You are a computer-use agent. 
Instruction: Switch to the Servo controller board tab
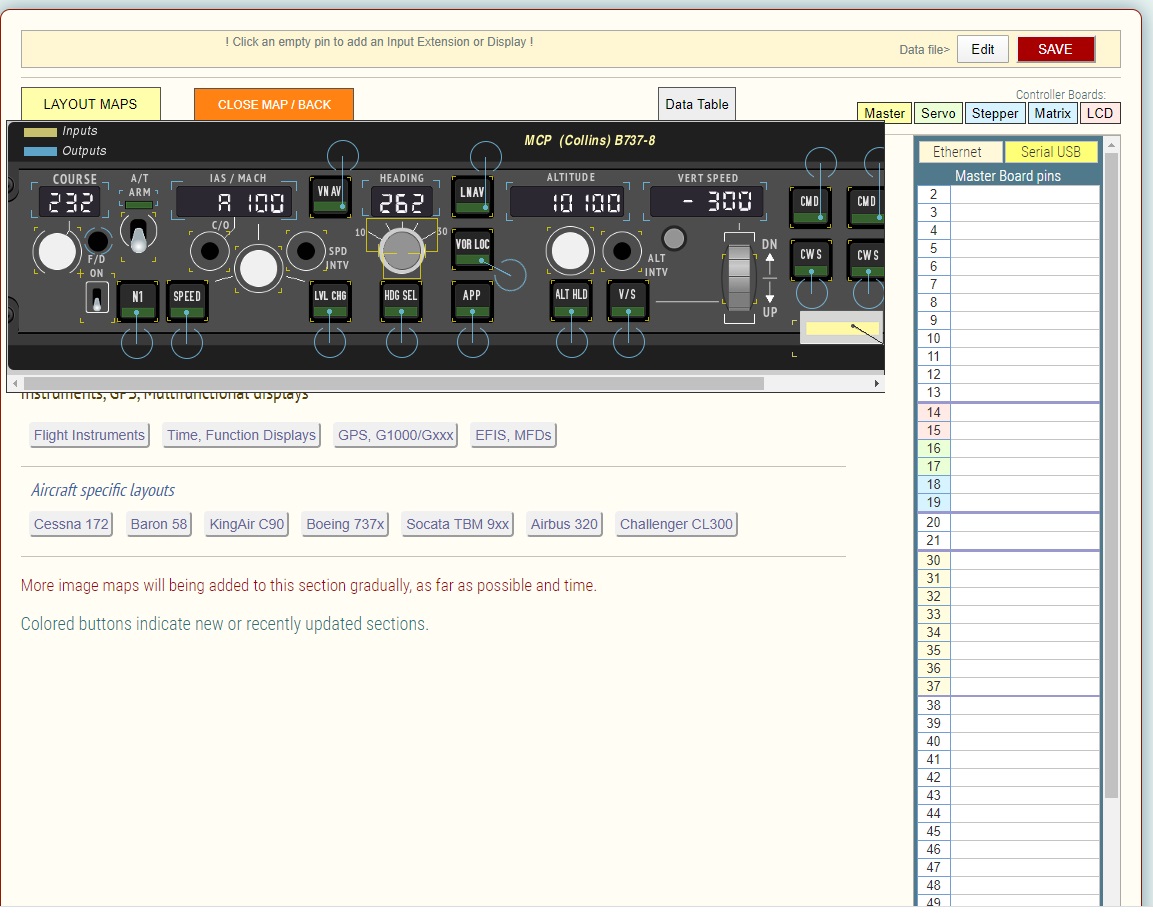937,113
